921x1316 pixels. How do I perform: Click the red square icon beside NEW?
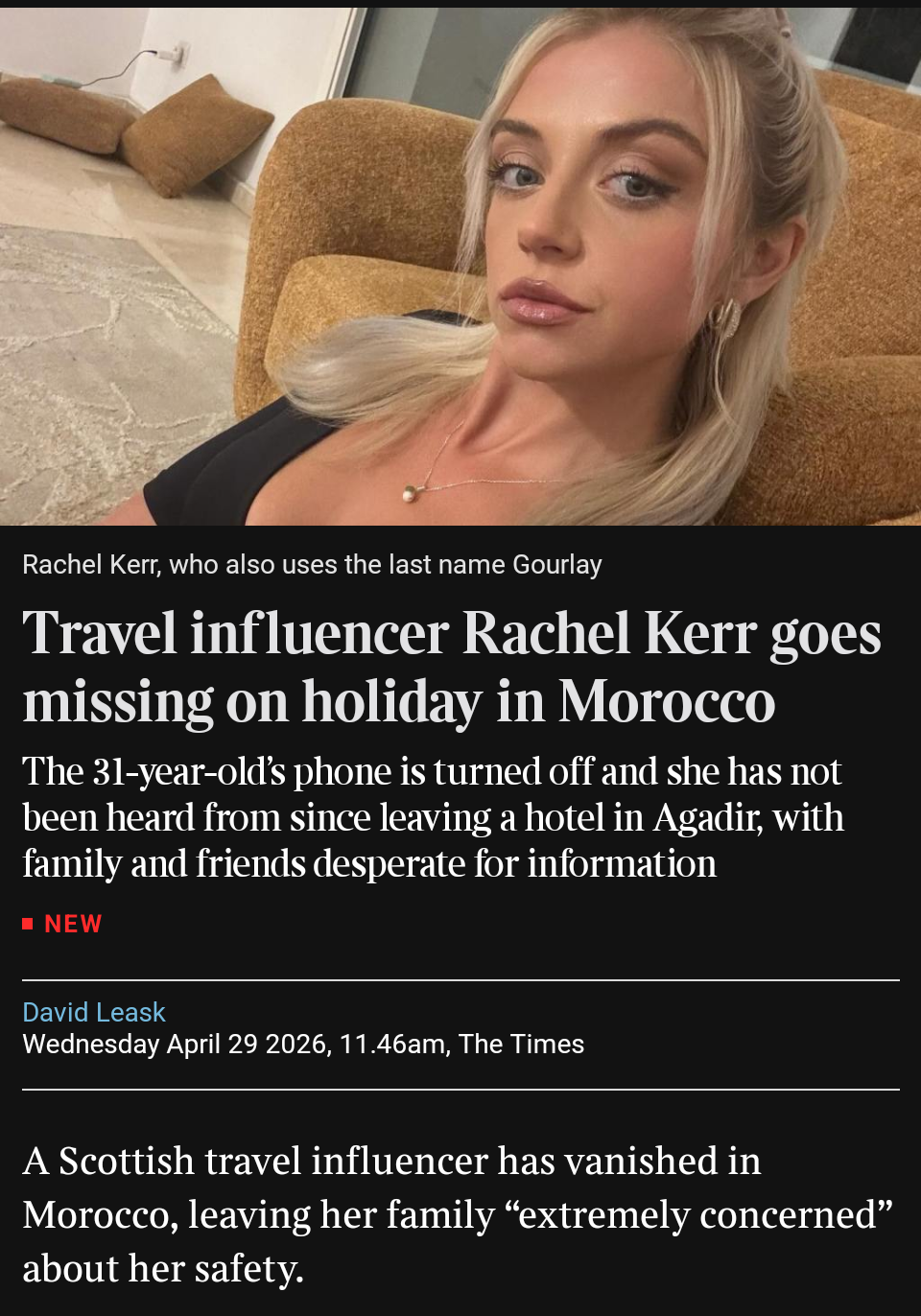click(28, 924)
